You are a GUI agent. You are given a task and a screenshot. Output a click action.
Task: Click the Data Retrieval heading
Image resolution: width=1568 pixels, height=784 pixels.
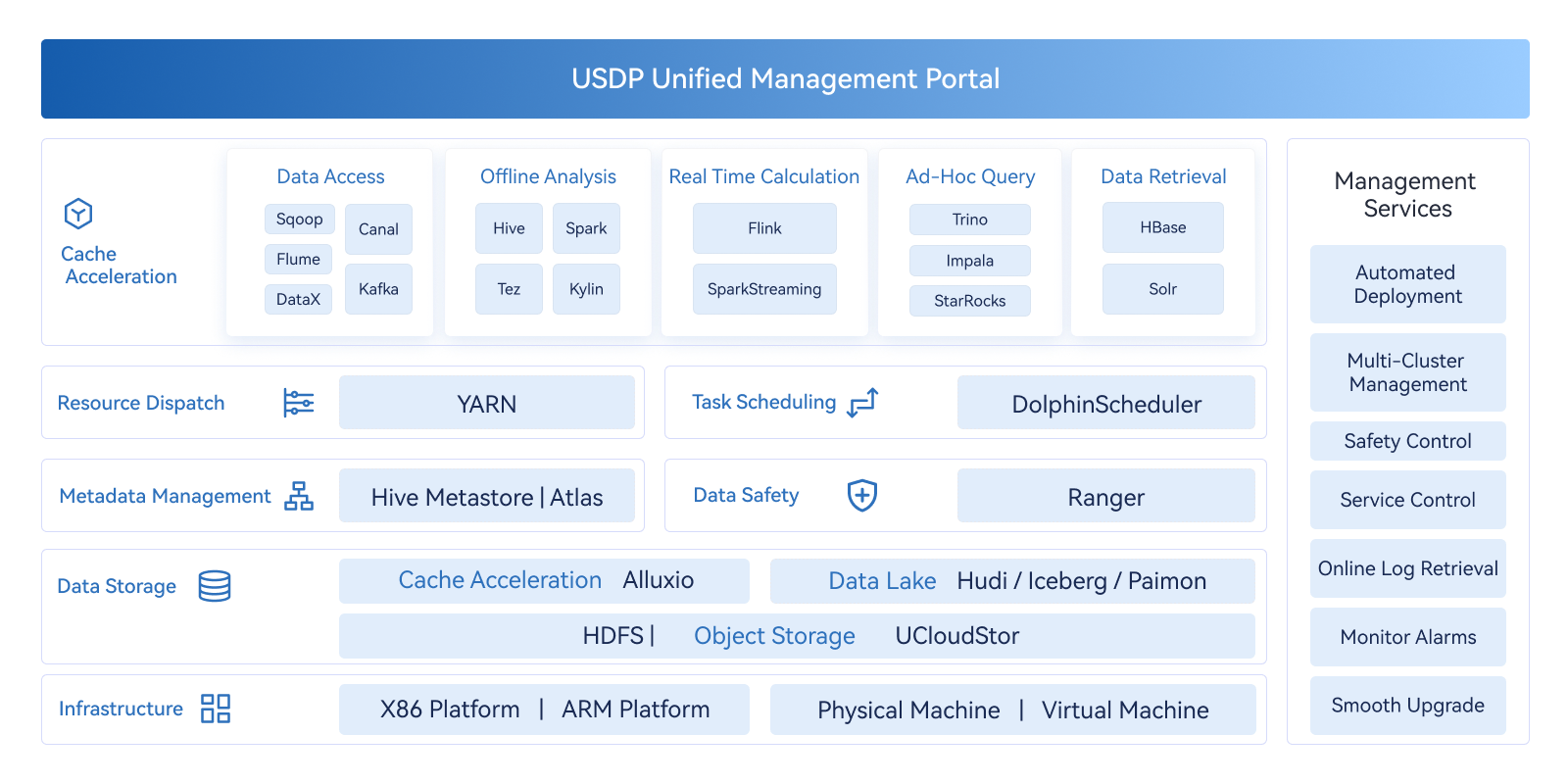1163,176
